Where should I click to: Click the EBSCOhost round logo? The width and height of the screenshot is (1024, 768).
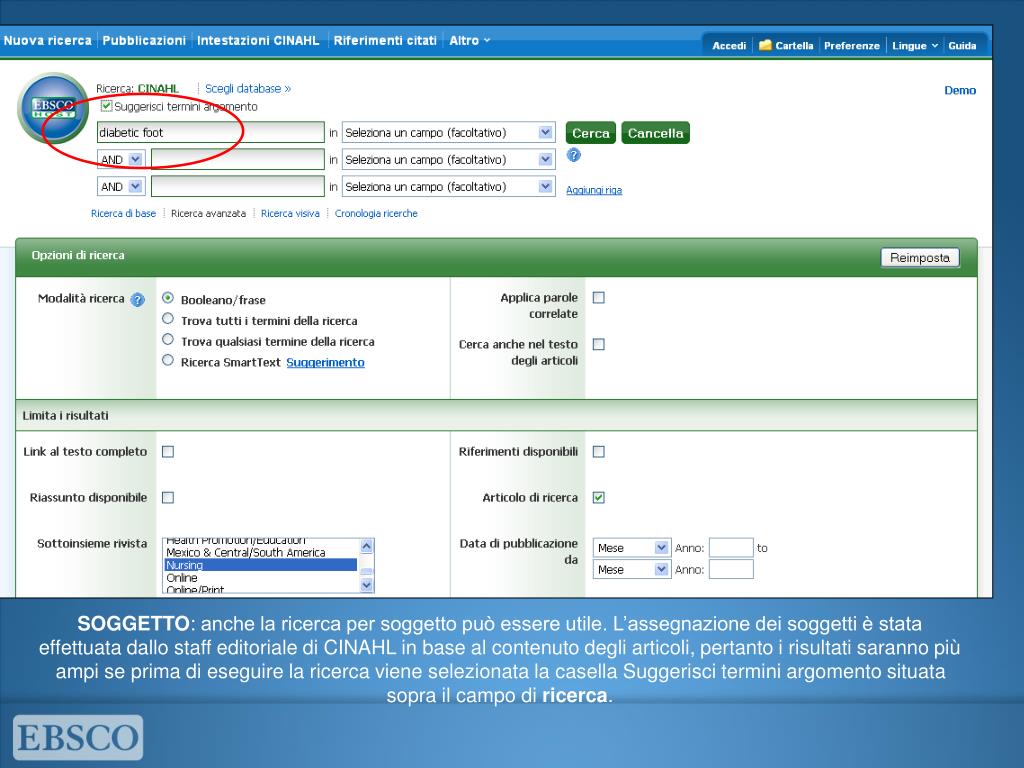click(x=53, y=108)
